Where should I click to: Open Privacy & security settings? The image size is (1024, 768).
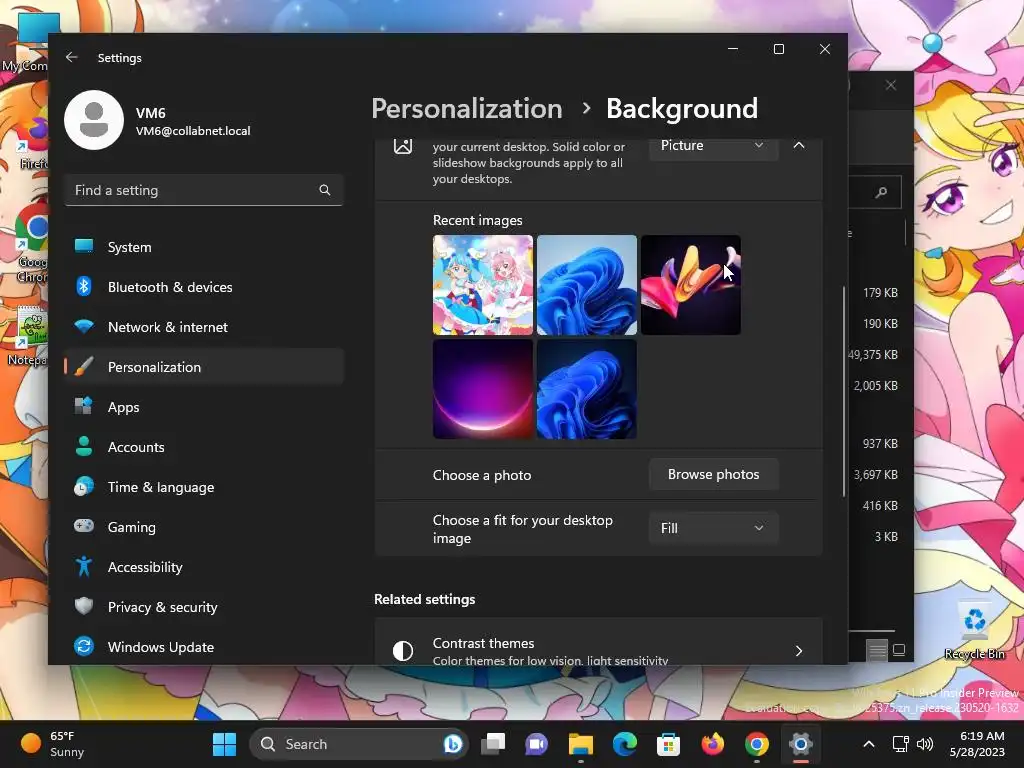pyautogui.click(x=204, y=607)
